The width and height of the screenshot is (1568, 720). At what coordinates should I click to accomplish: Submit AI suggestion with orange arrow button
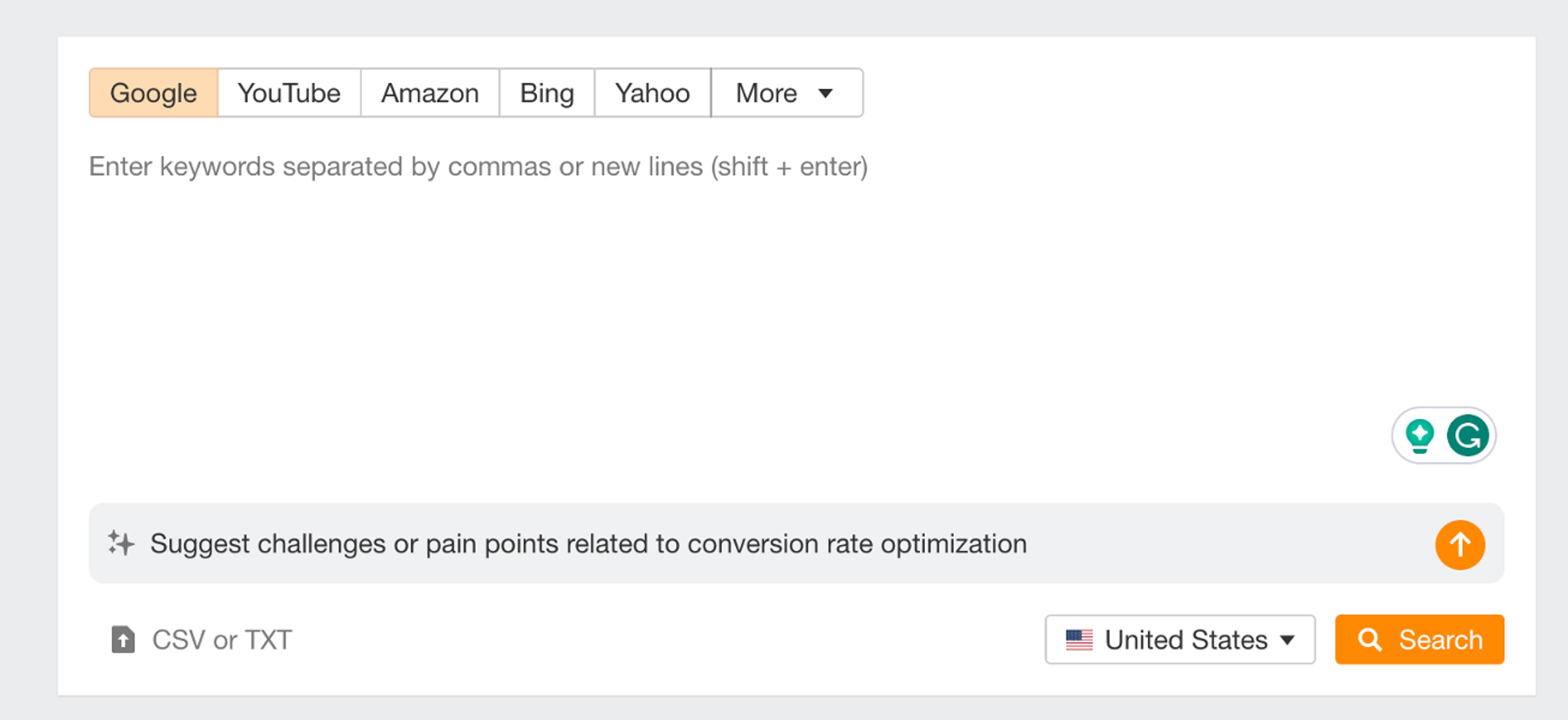(1460, 545)
